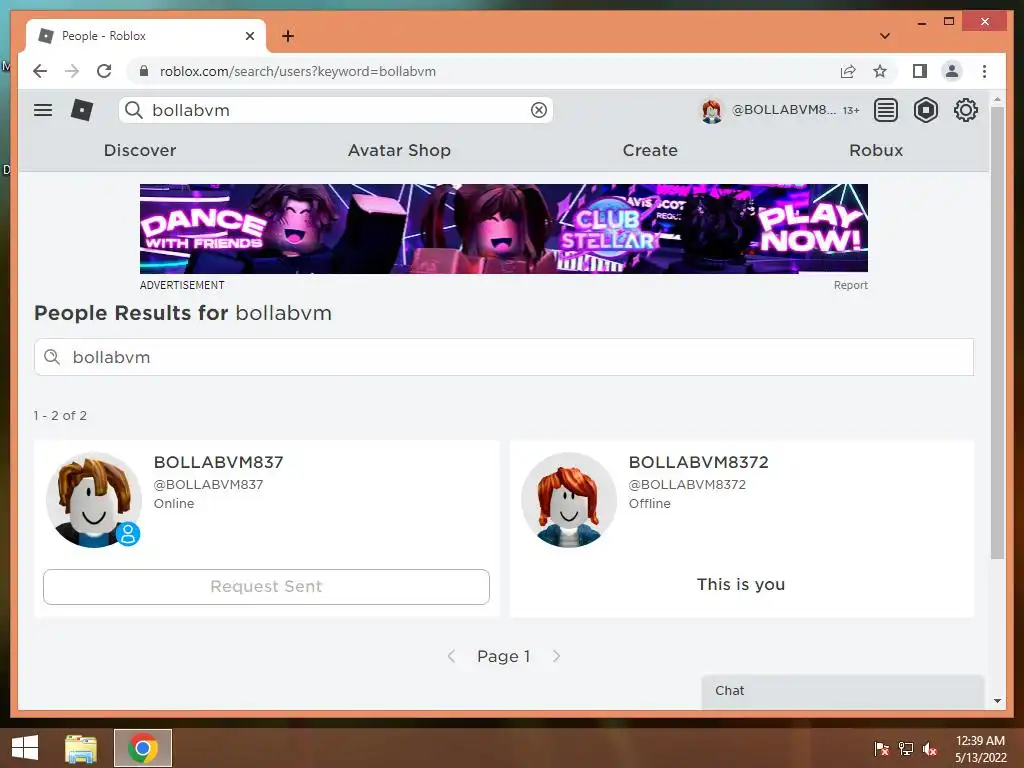Click the BOLLABVM8372 display name
Viewport: 1024px width, 768px height.
click(x=698, y=462)
